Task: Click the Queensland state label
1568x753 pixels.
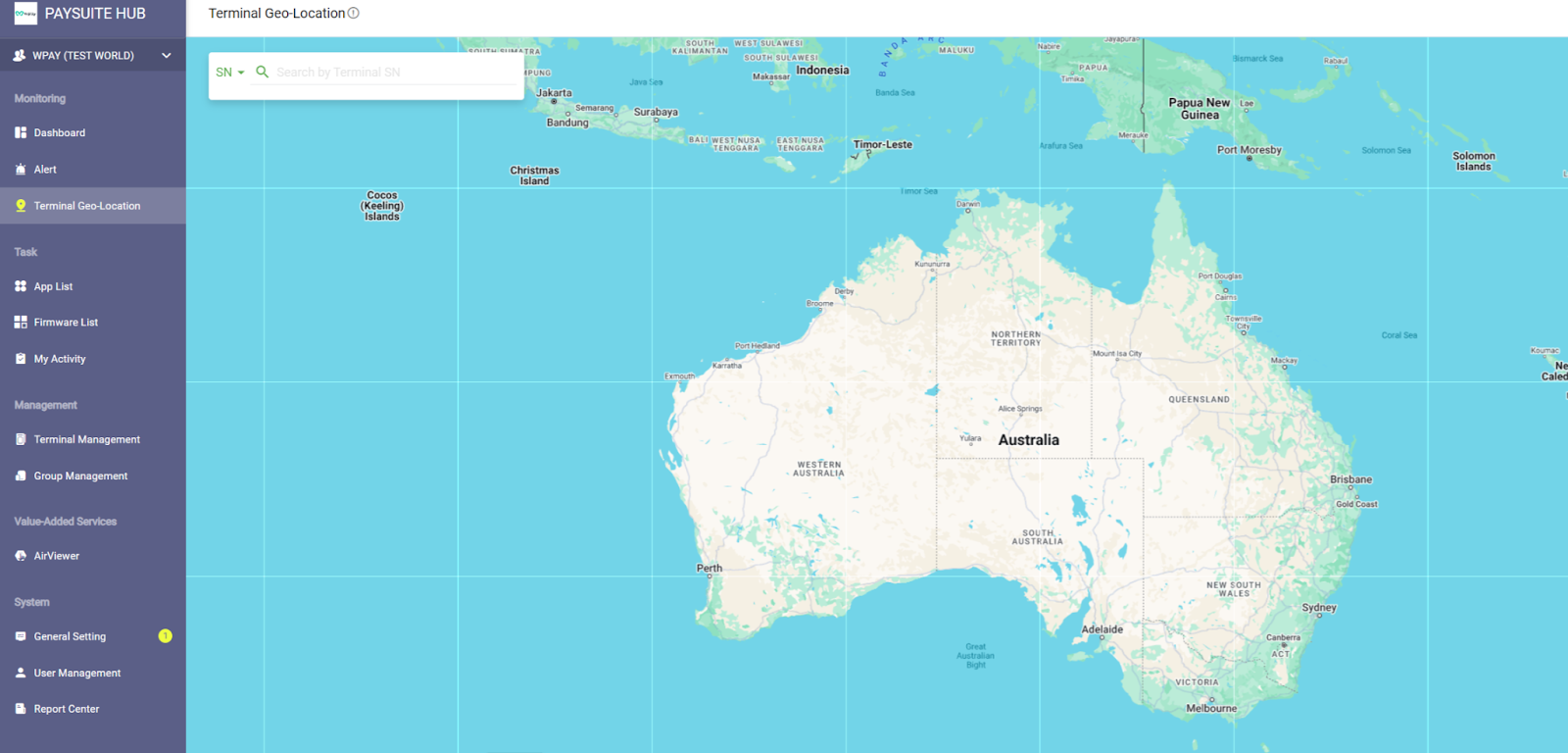Action: click(x=1199, y=400)
